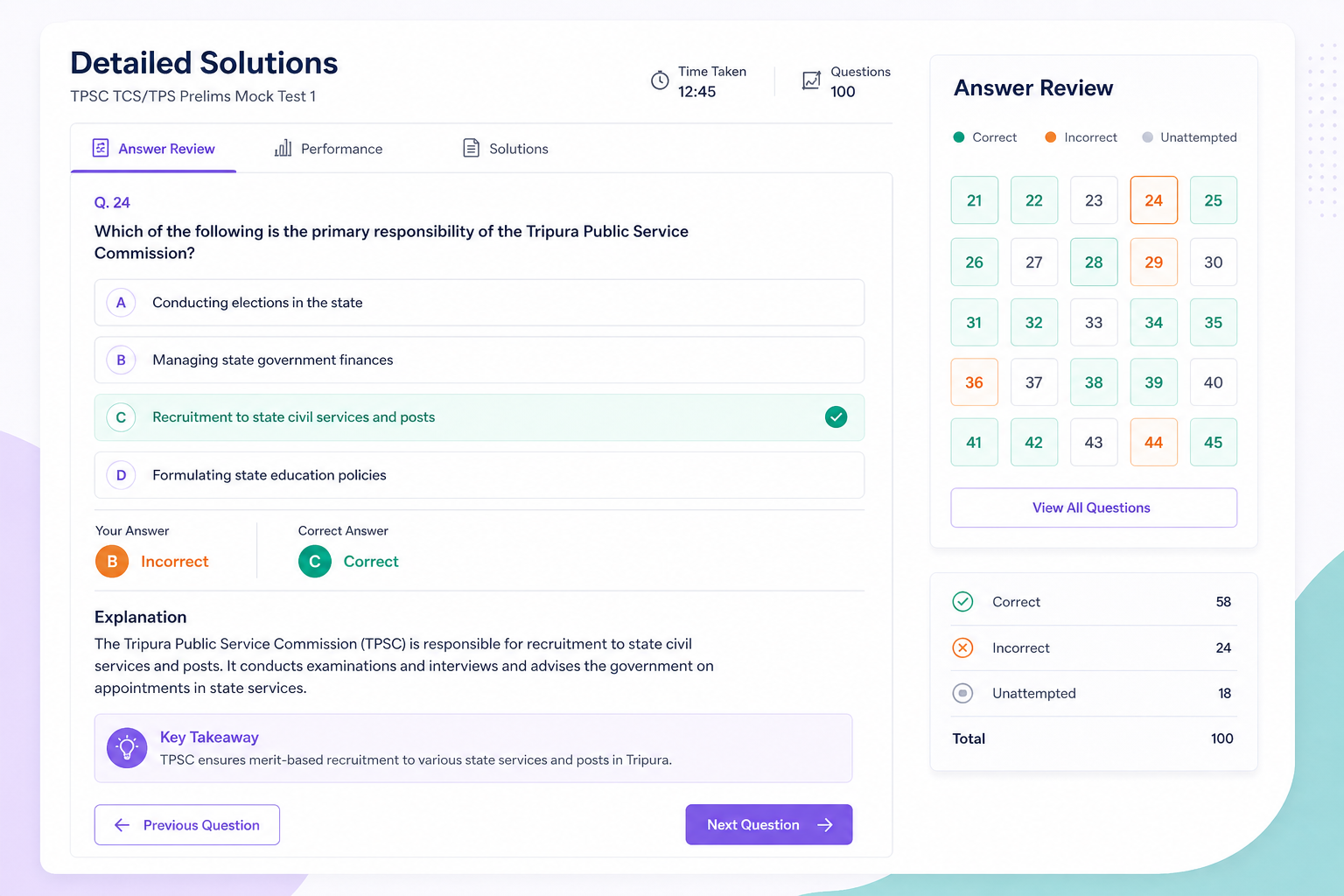Select option C Recruitment to state civil services
The width and height of the screenshot is (1344, 896).
click(x=479, y=417)
